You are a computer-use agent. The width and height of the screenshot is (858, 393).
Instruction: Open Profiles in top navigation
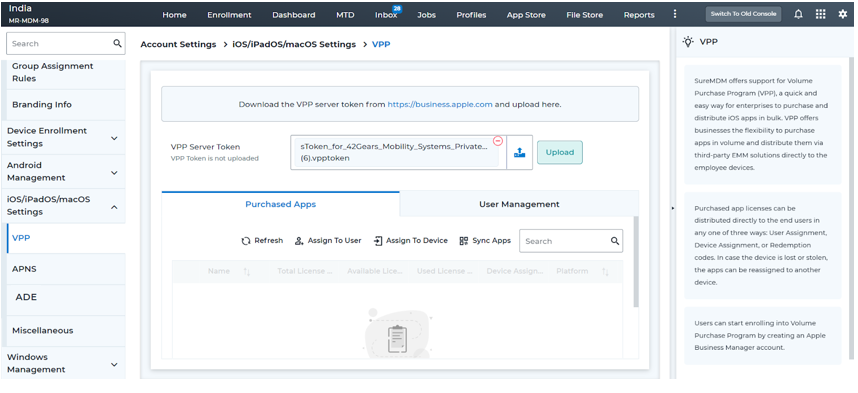[471, 15]
